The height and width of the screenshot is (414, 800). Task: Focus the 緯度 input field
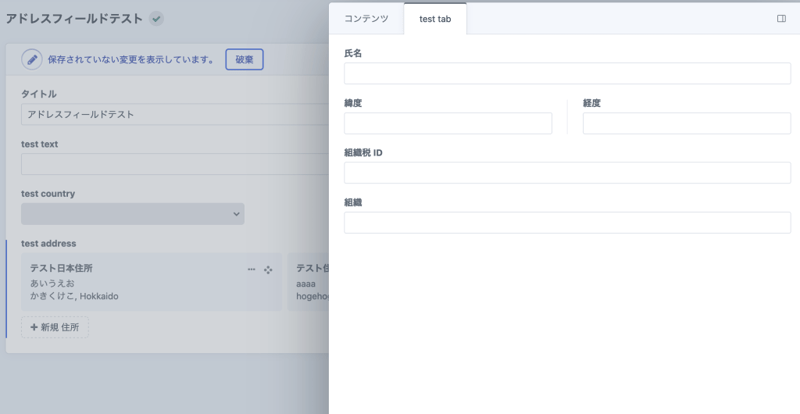click(448, 123)
